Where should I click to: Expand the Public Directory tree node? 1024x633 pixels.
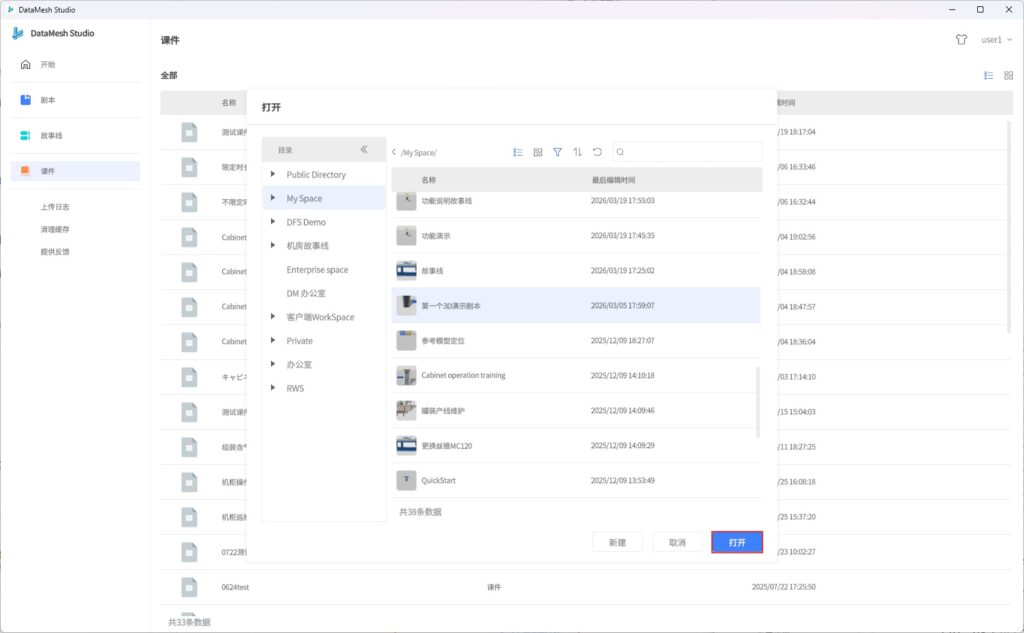(x=273, y=174)
